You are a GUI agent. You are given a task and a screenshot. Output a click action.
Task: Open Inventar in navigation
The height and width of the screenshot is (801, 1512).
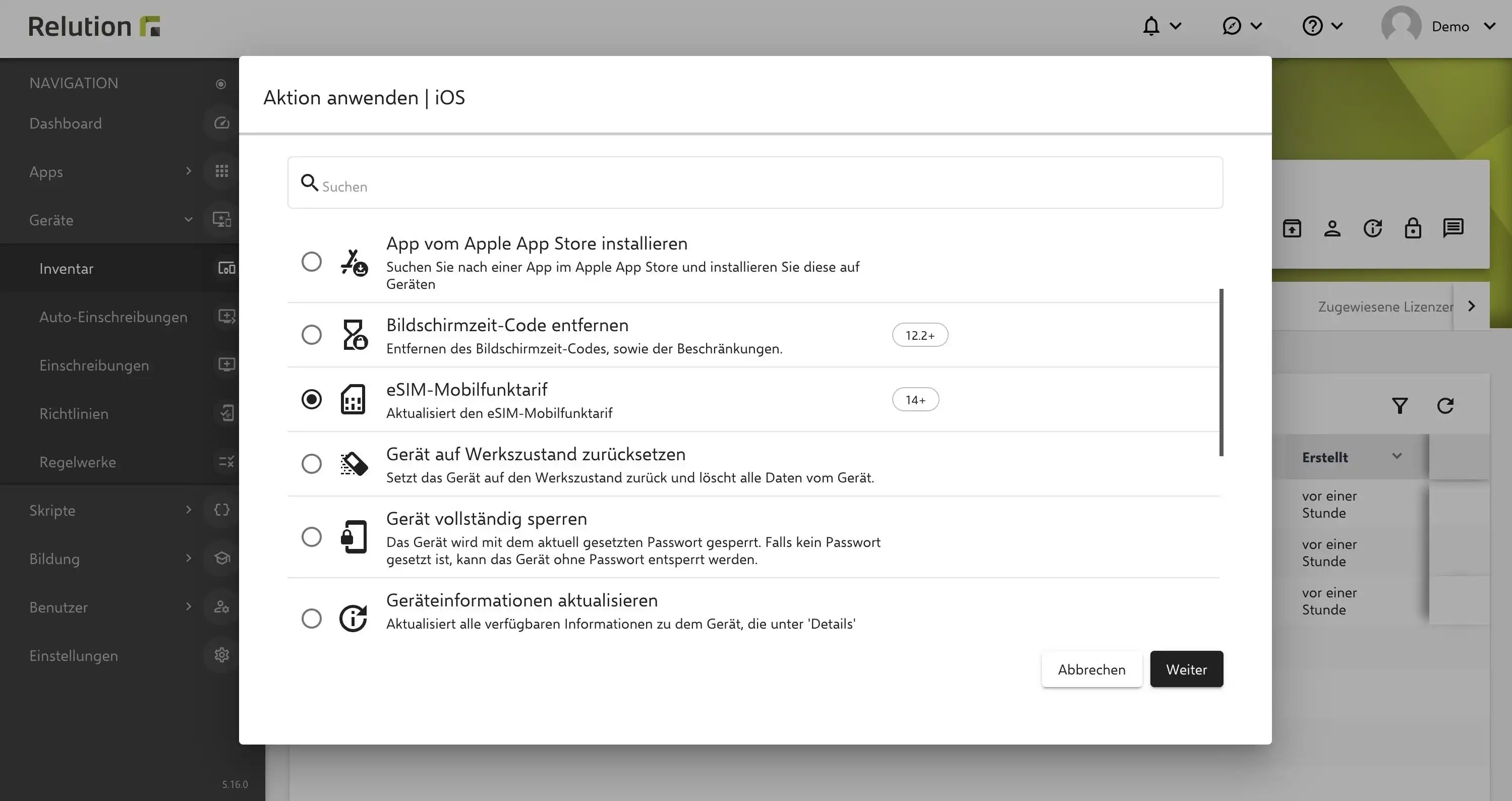67,269
